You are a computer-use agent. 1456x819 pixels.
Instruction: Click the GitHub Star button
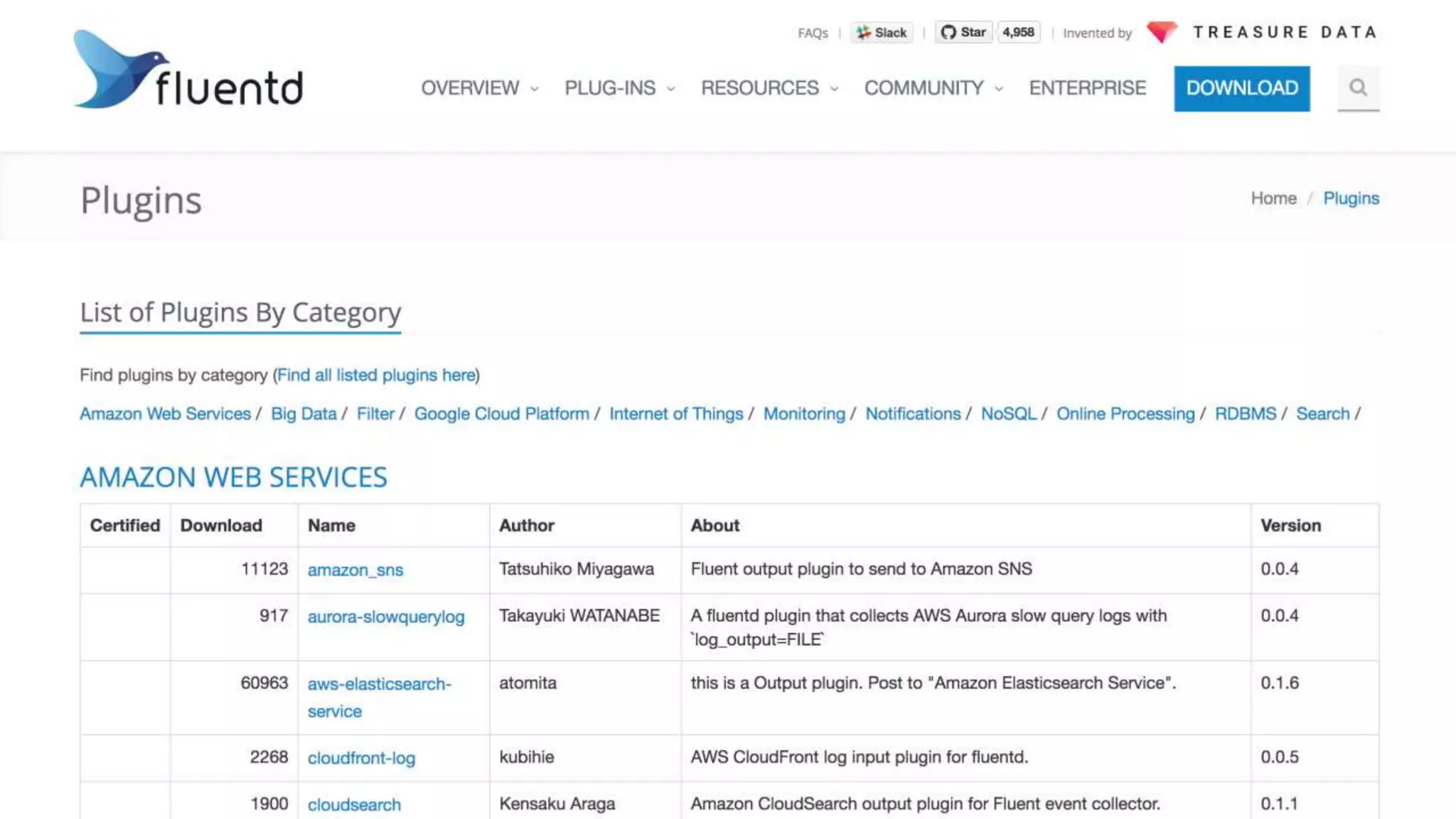963,33
